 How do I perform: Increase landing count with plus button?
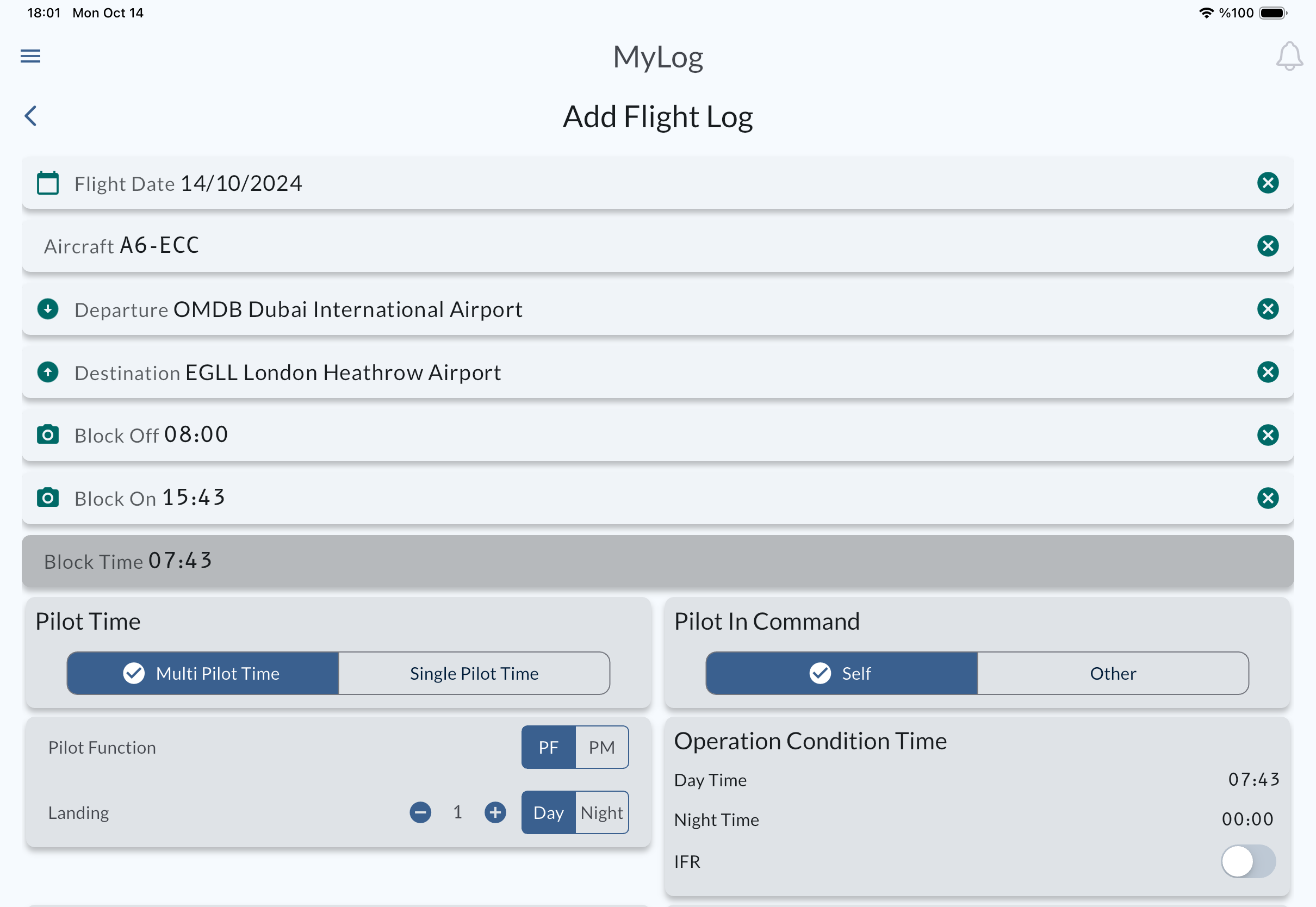point(495,812)
